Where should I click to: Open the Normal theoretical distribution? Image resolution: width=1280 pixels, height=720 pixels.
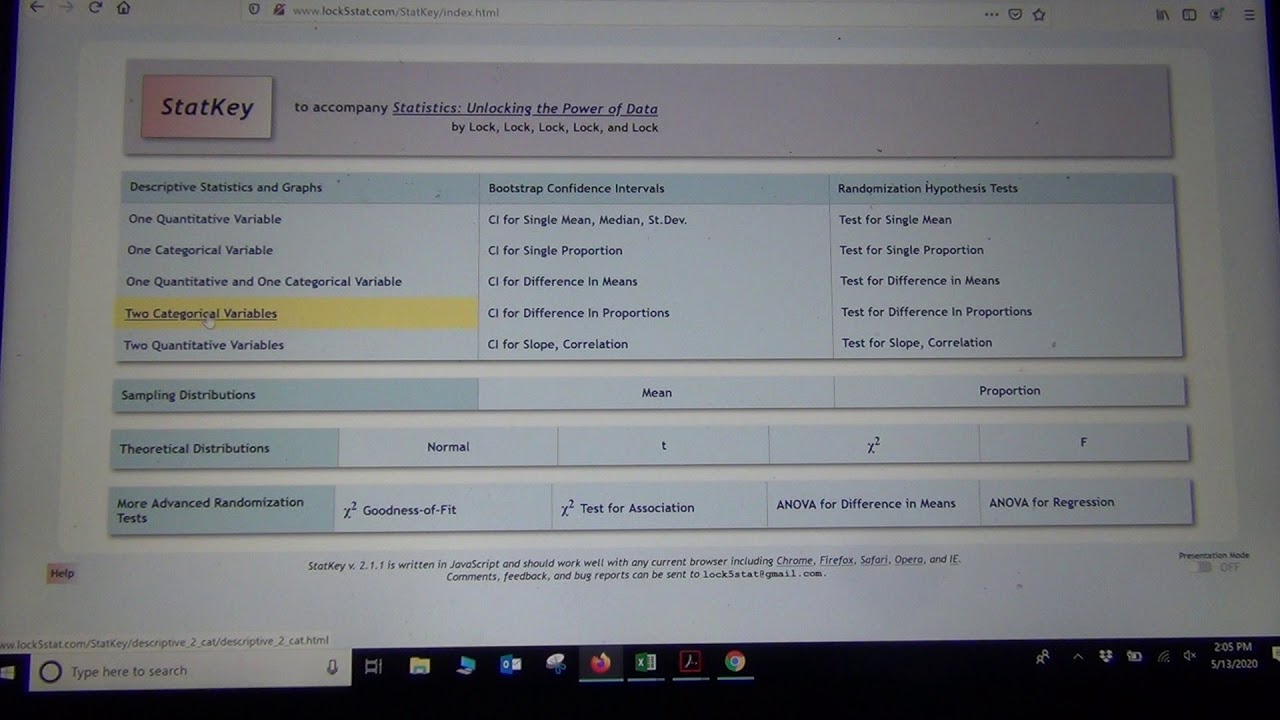point(448,447)
